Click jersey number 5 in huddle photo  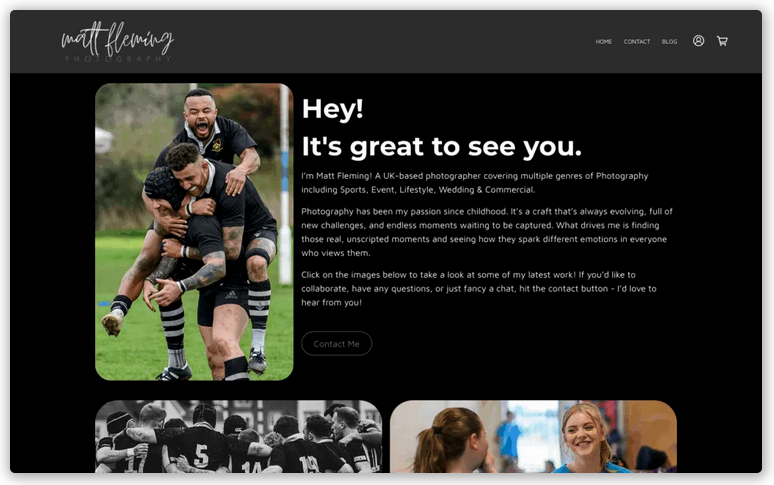coord(200,455)
